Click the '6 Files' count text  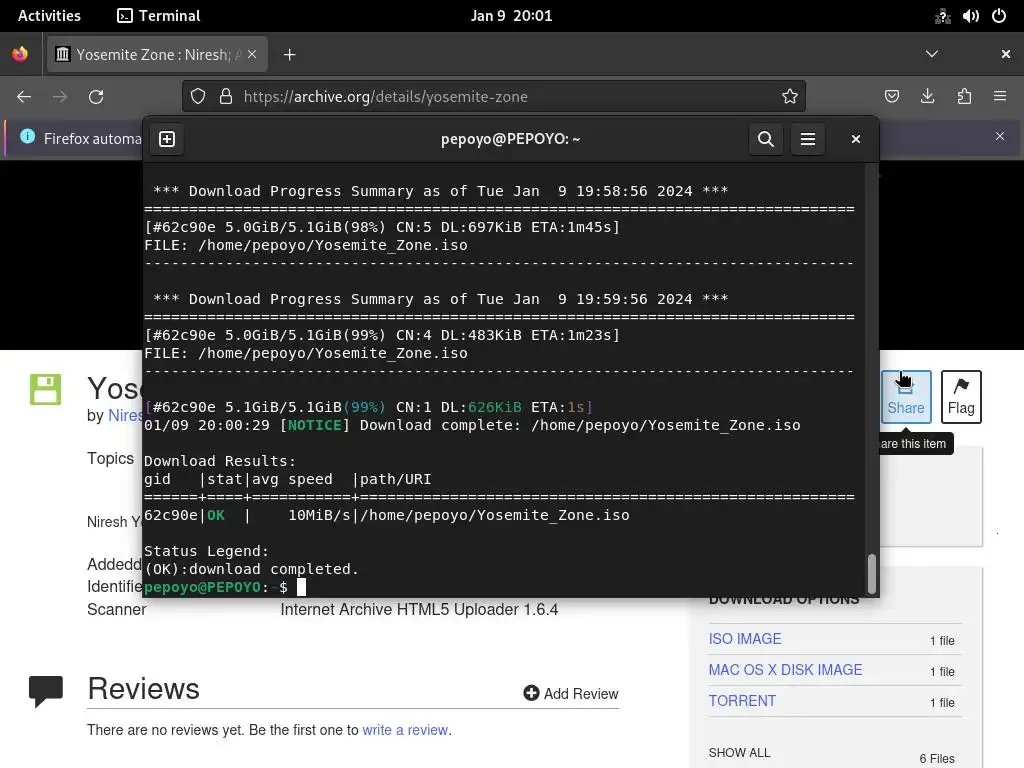click(x=937, y=758)
